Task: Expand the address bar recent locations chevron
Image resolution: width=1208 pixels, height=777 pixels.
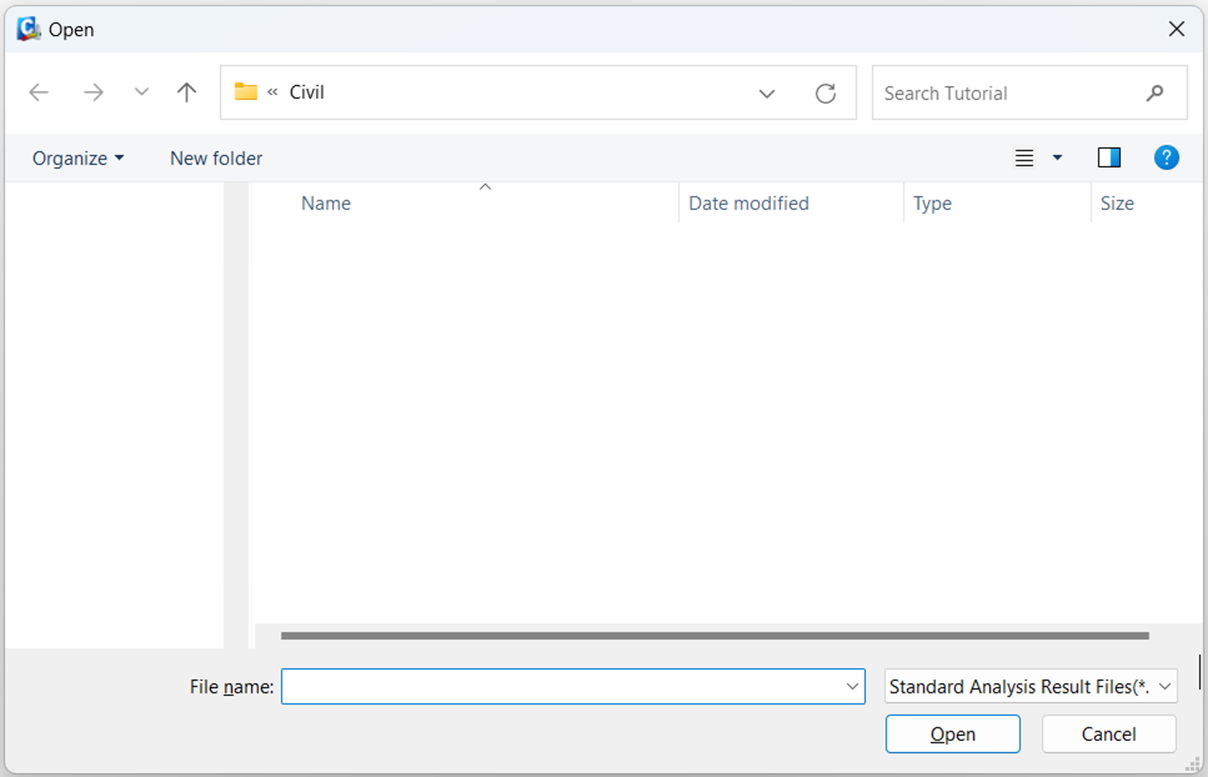Action: [x=766, y=93]
